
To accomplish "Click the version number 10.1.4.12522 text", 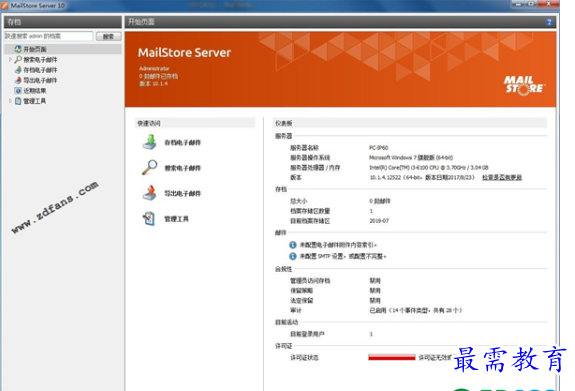I will coord(384,178).
